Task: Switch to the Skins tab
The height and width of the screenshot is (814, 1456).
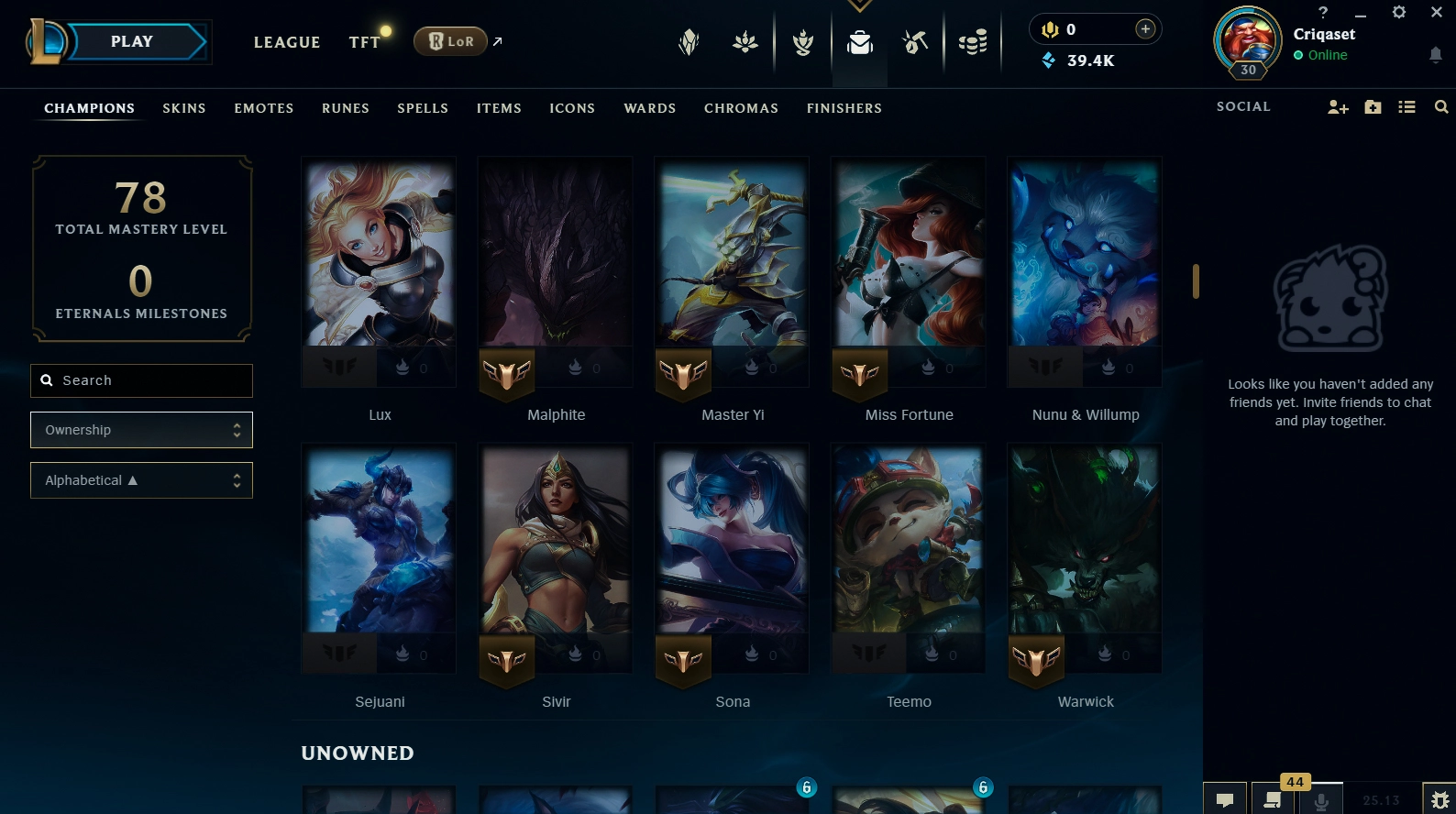Action: coord(184,108)
